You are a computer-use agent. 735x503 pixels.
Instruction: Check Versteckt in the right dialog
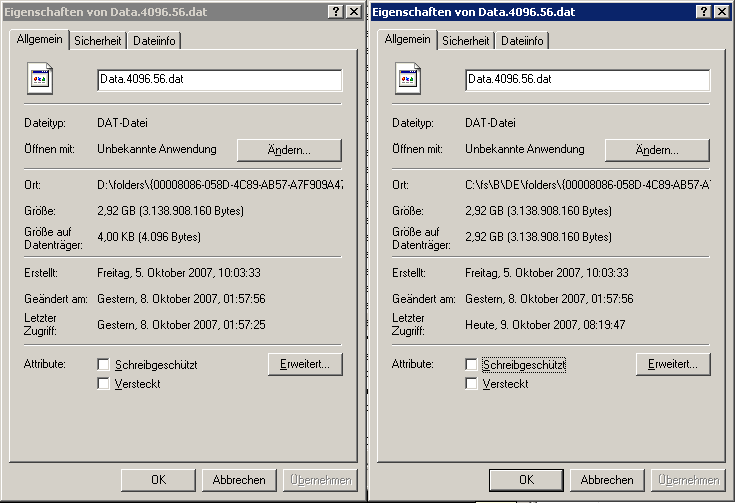point(472,384)
